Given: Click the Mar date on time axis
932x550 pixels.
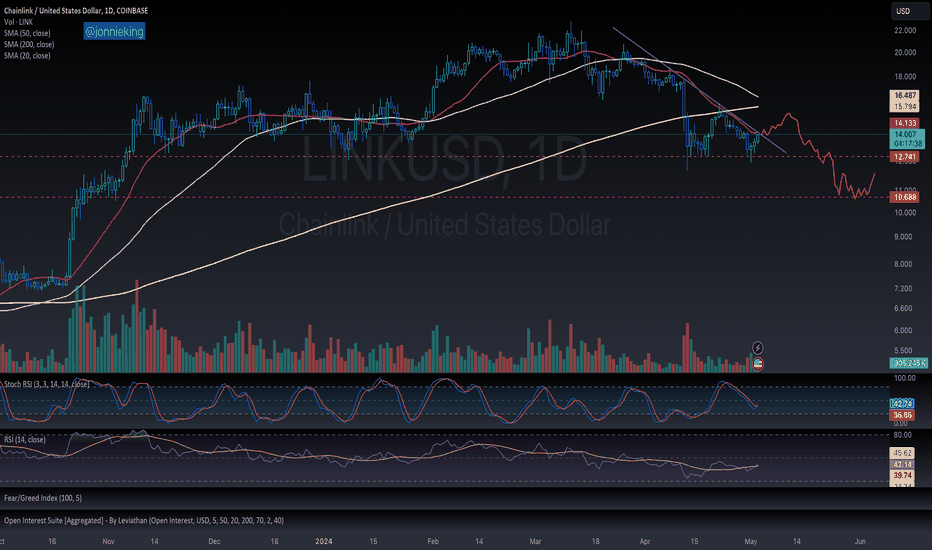Looking at the screenshot, I should (x=536, y=541).
